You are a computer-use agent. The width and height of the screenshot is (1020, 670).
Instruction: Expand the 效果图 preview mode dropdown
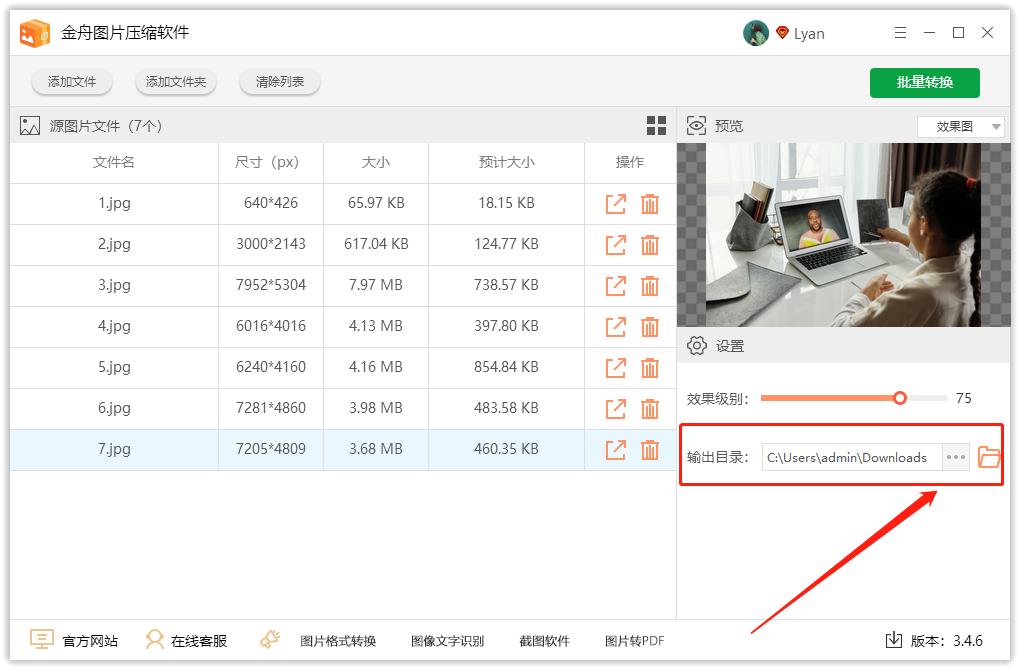(959, 125)
